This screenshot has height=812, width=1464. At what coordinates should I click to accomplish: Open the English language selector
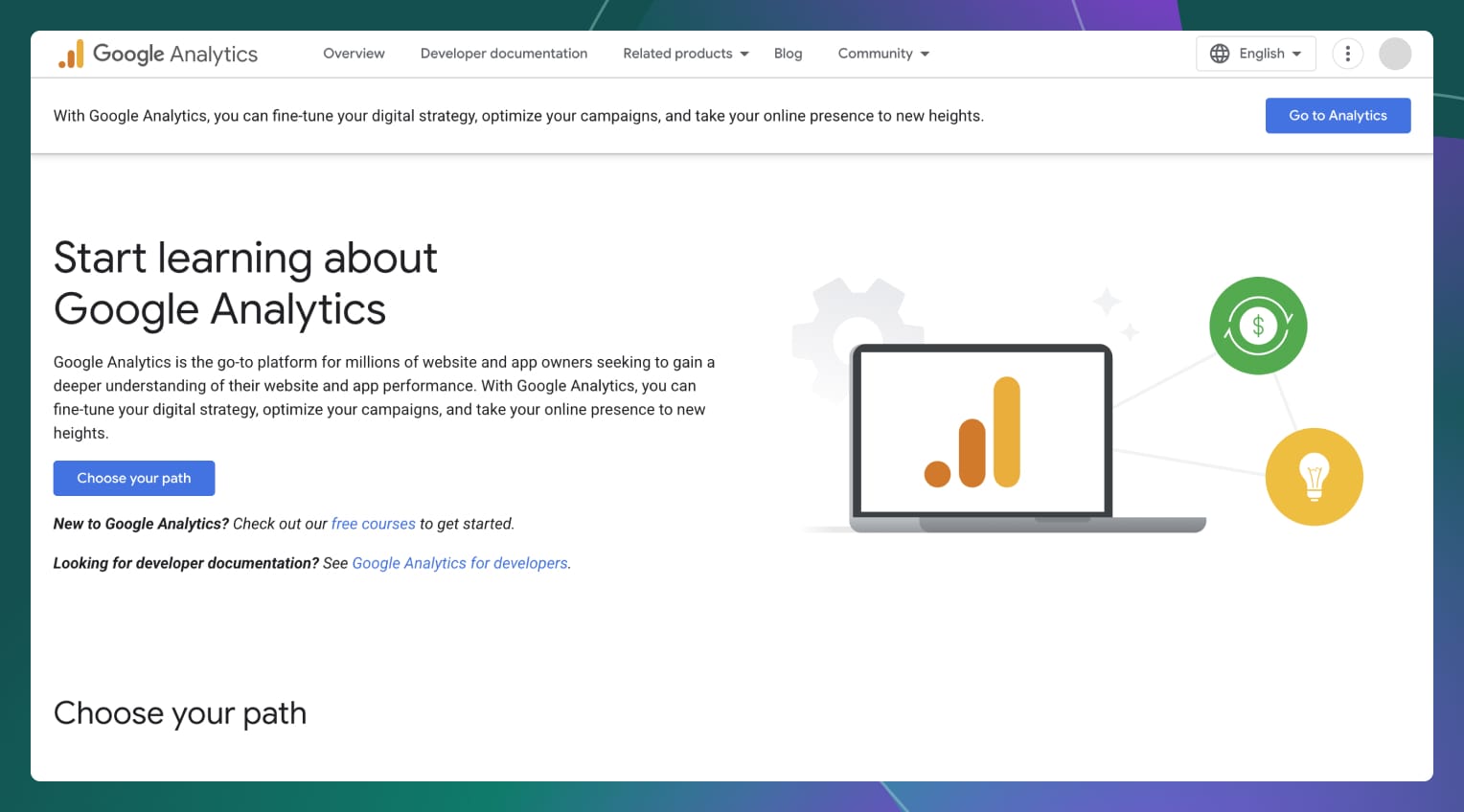[x=1256, y=54]
